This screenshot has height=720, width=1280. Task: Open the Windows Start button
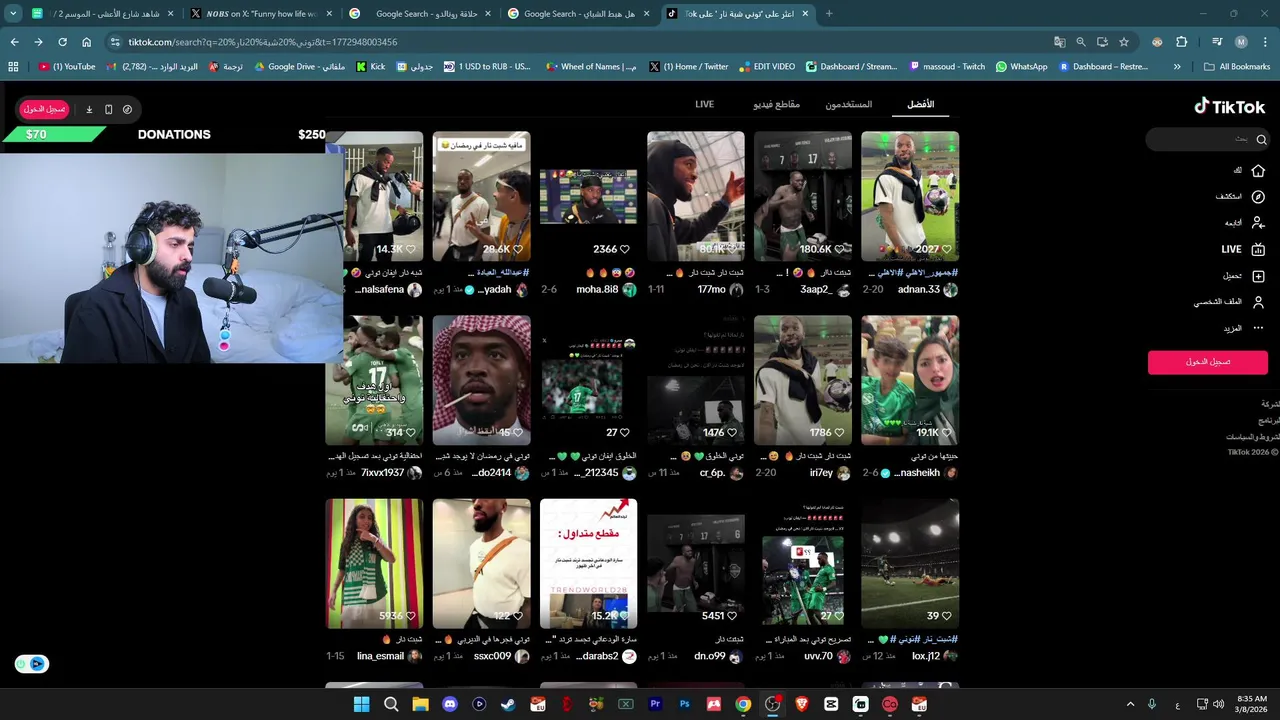coord(362,704)
